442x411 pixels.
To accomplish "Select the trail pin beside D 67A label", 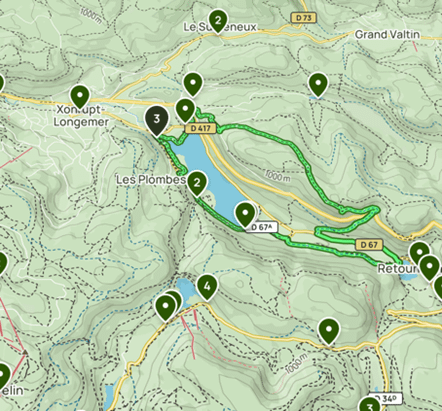I will [x=245, y=214].
